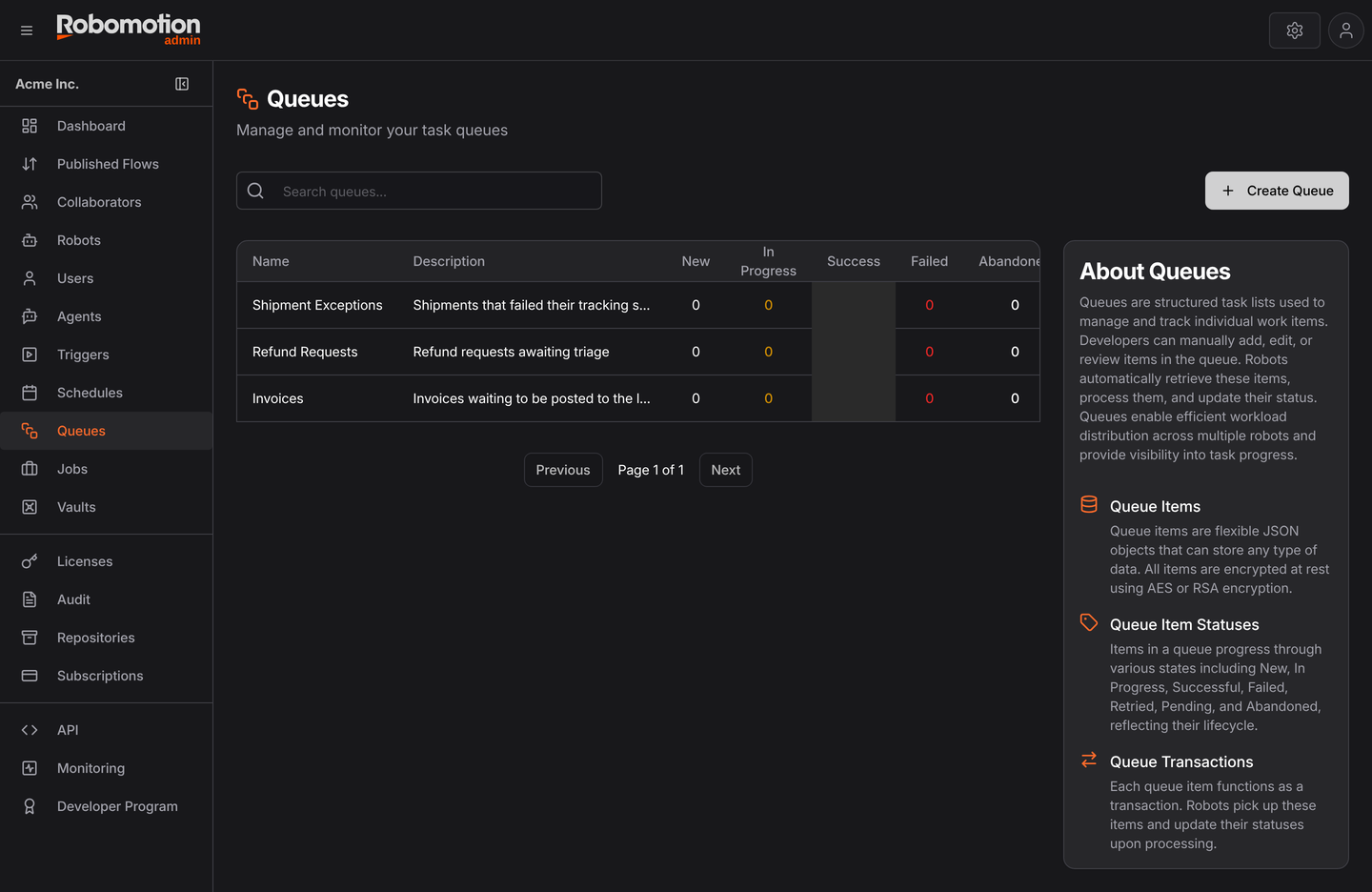1372x892 pixels.
Task: Click the Developer Program badge icon
Action: (30, 806)
